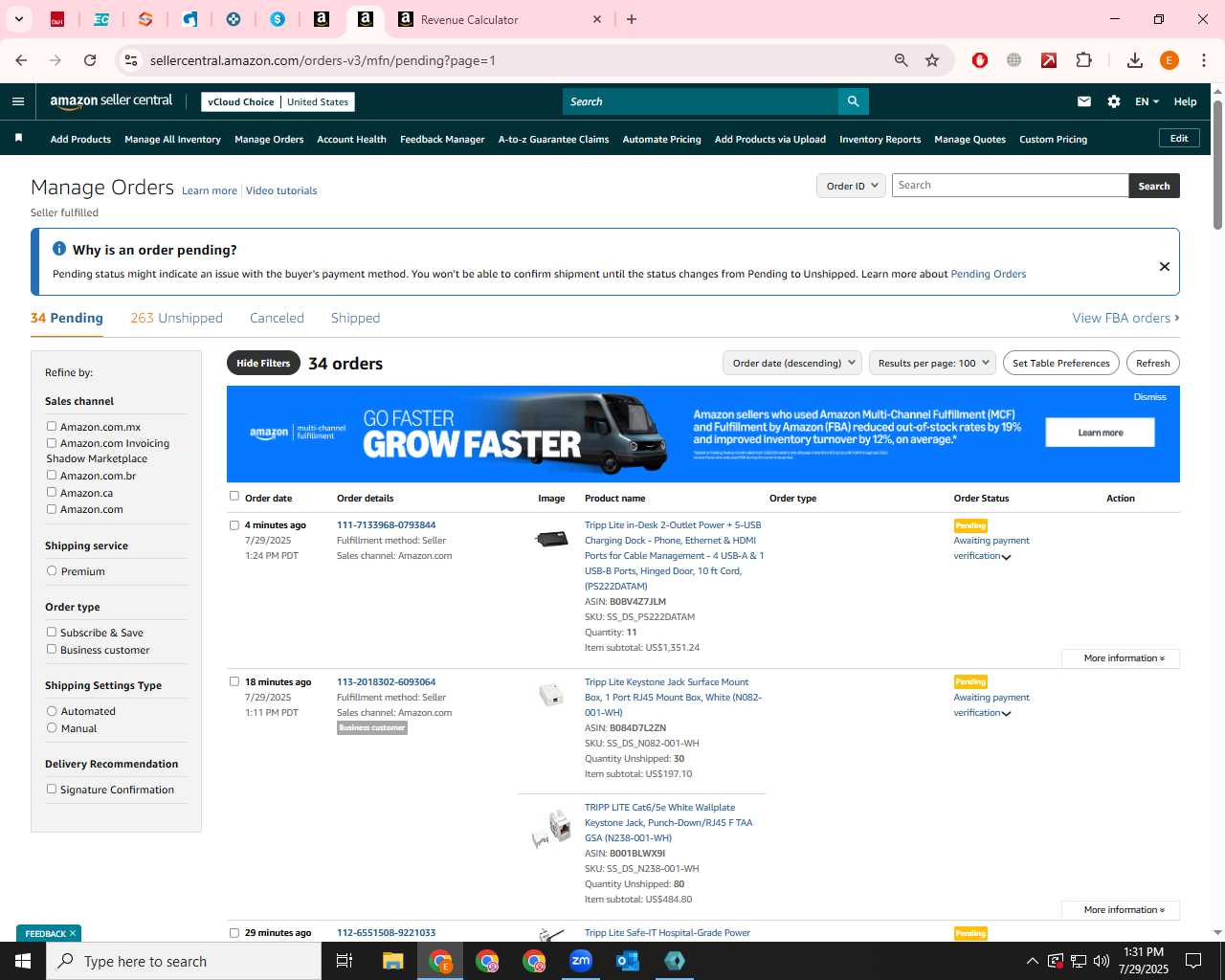Switch to the 263 Unshipped tab
This screenshot has height=980, width=1225.
(176, 318)
